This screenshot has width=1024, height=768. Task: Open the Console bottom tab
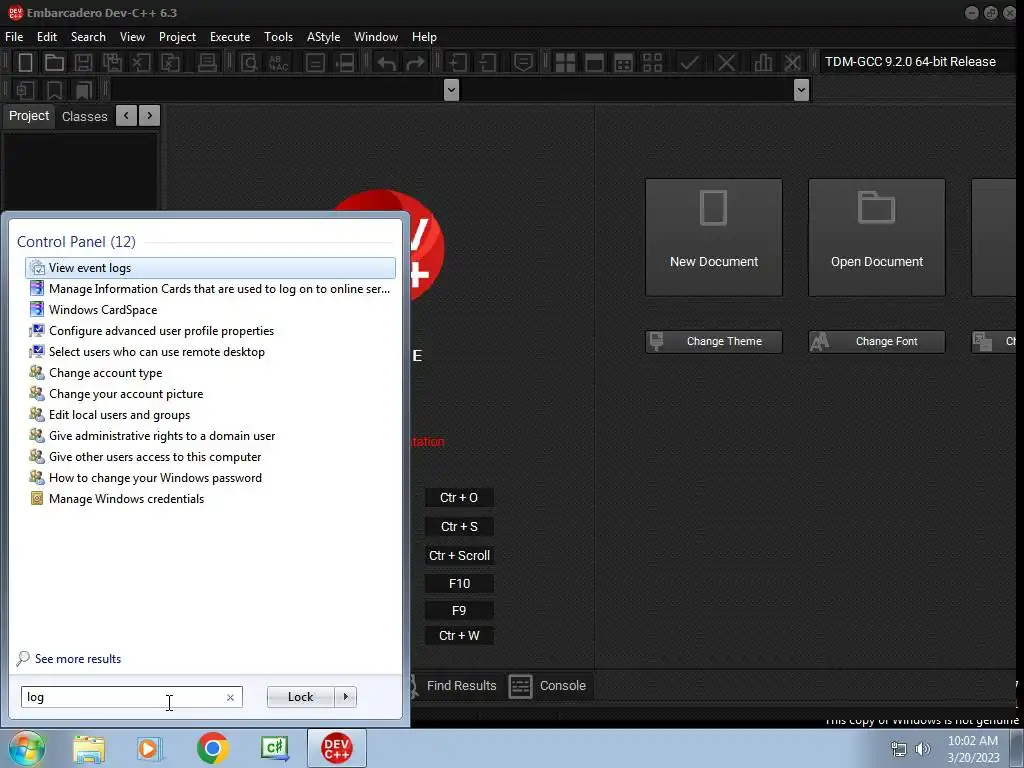549,686
